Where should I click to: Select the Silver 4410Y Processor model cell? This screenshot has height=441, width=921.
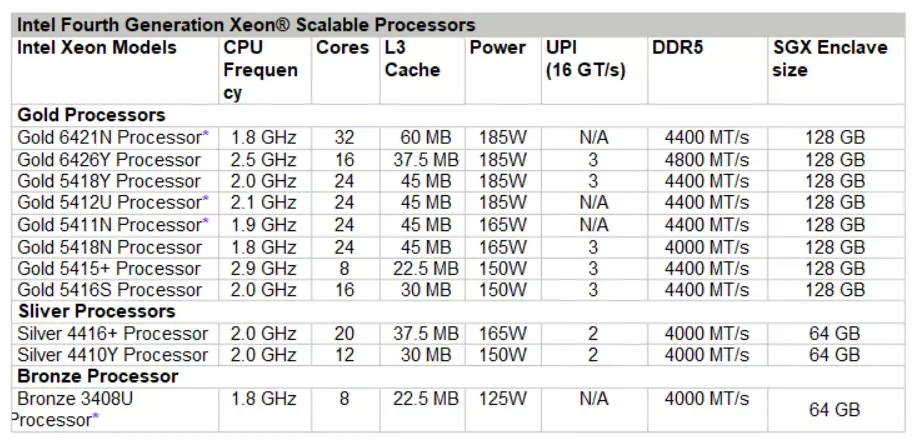113,355
